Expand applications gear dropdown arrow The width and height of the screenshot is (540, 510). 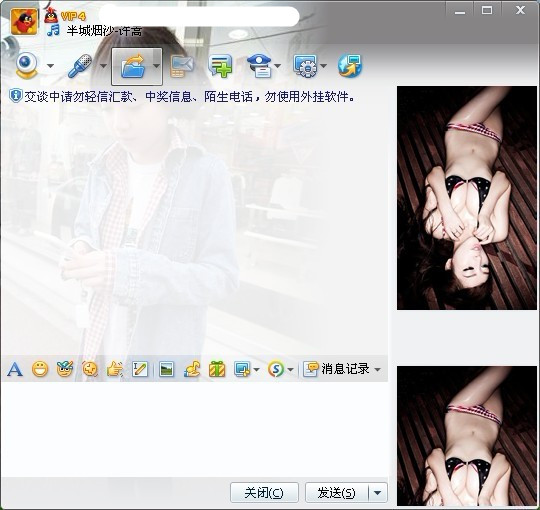tap(323, 66)
